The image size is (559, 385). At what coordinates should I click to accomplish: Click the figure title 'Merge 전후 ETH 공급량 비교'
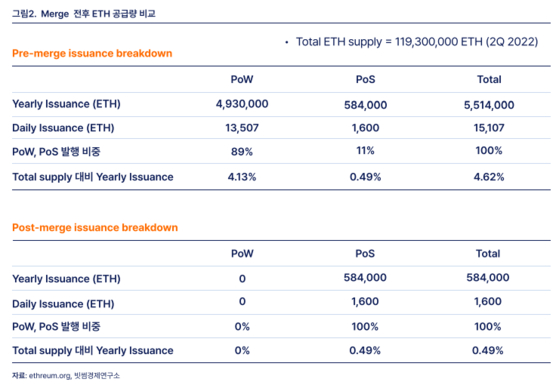coord(98,14)
